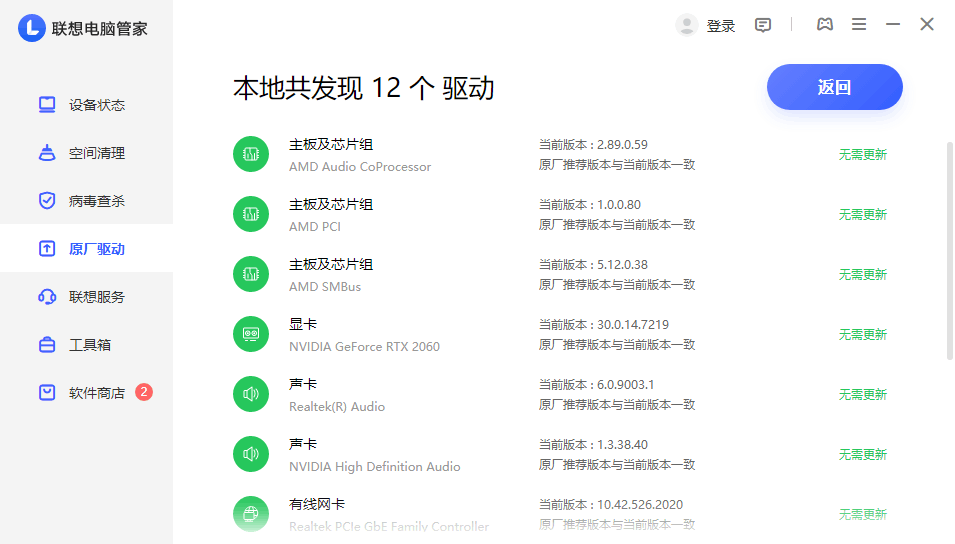
Task: Click 无需更新 for AMD Audio CoProcessor
Action: coord(862,155)
